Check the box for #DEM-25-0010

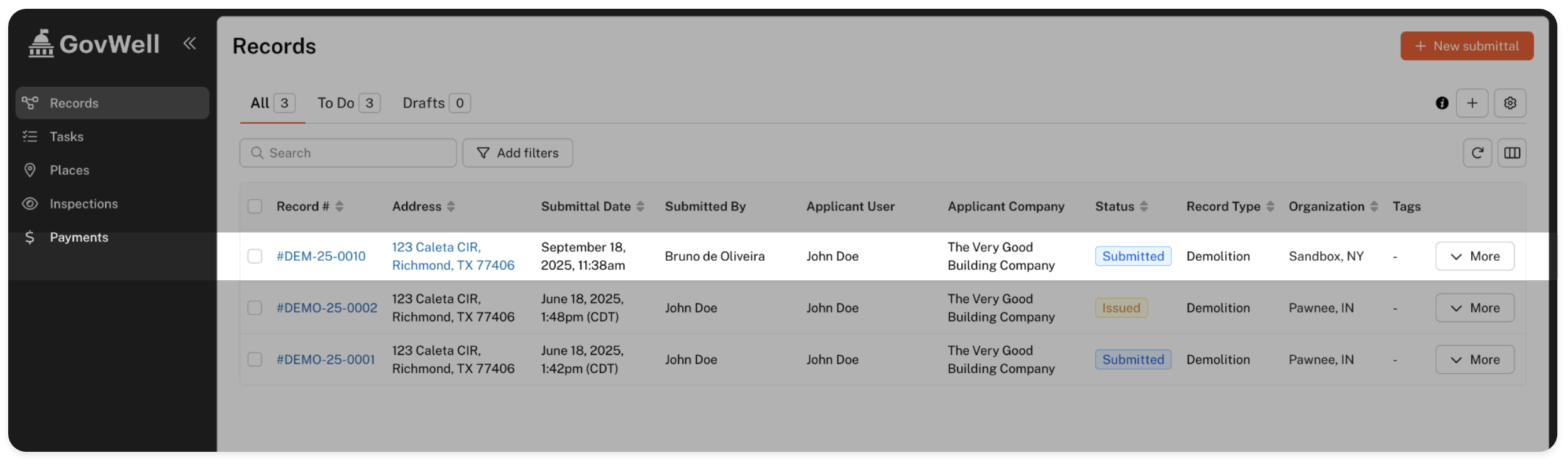pos(255,256)
